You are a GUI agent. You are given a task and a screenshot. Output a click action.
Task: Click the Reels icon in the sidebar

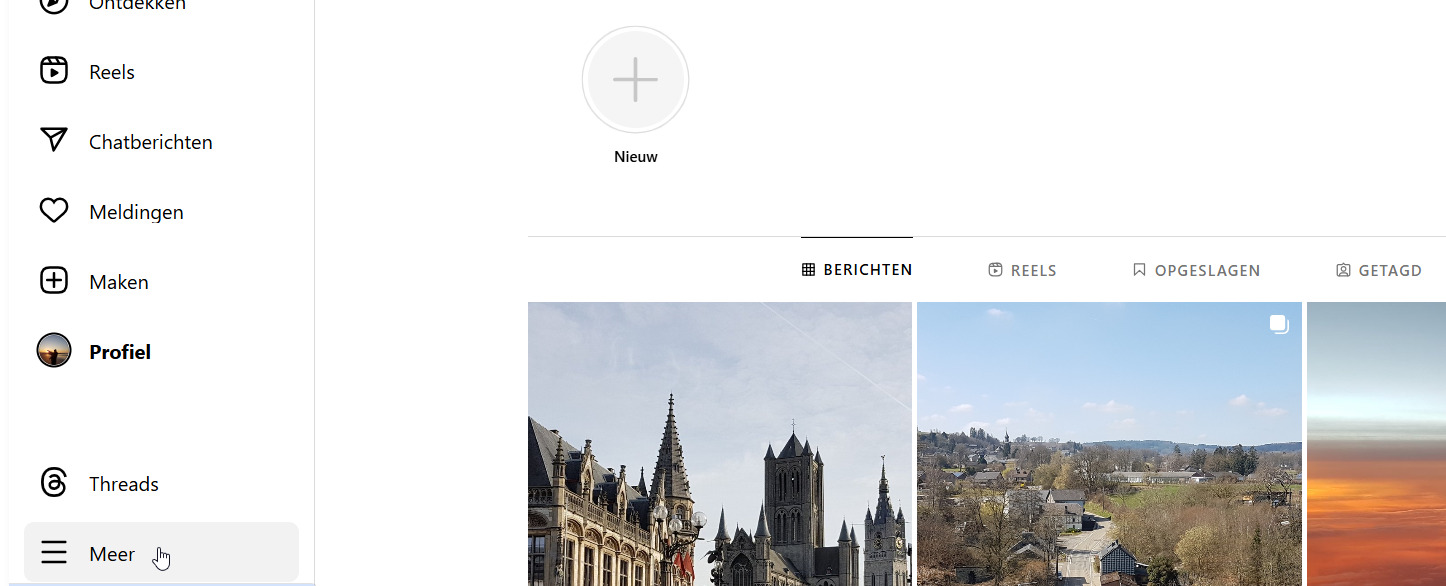click(54, 71)
